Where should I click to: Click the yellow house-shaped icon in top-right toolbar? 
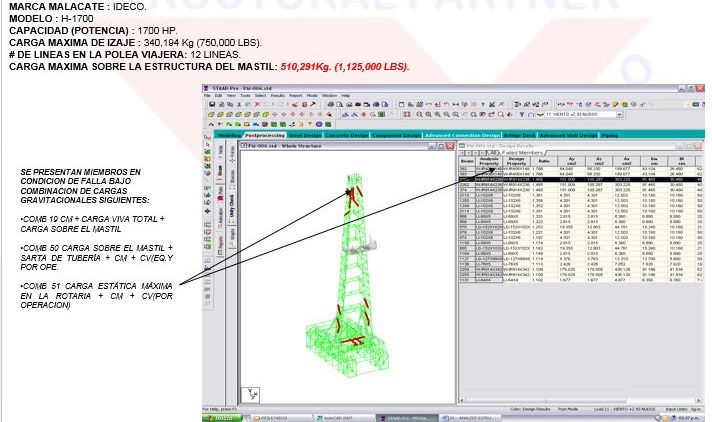(x=624, y=104)
